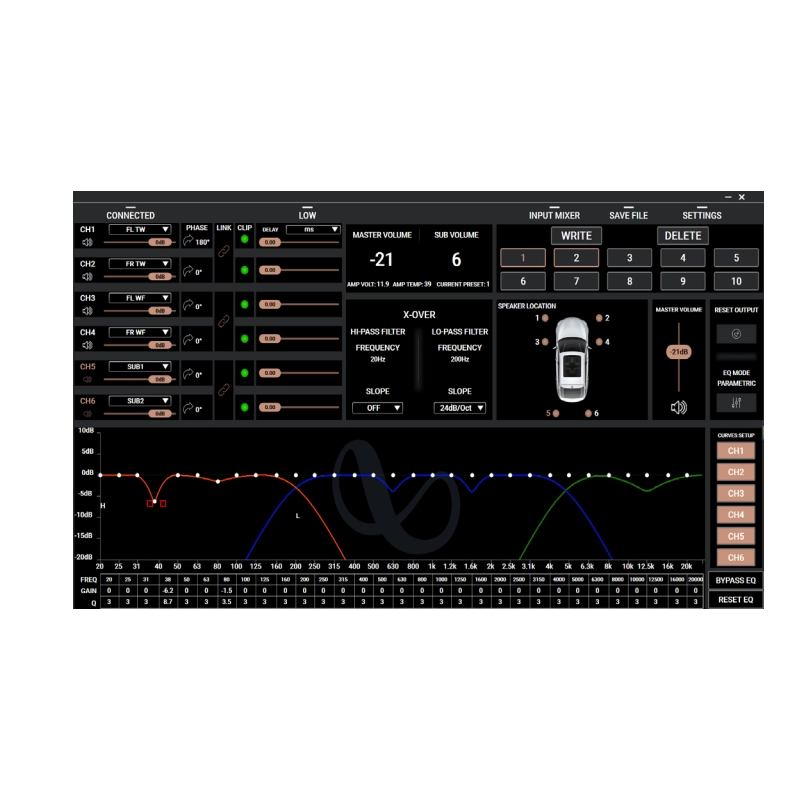The image size is (800, 800).
Task: Toggle the link icon between CH5 and CH6
Action: (x=225, y=389)
